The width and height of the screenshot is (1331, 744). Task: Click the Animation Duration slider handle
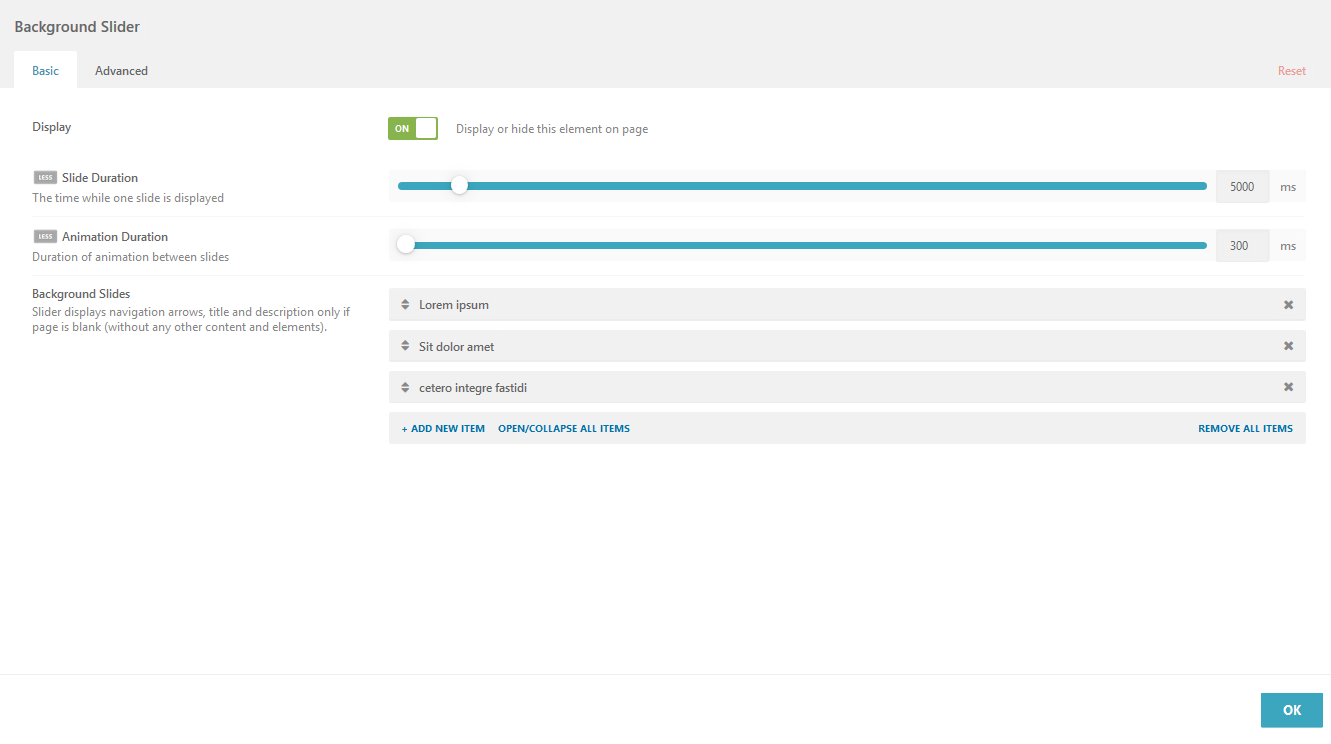[x=406, y=245]
